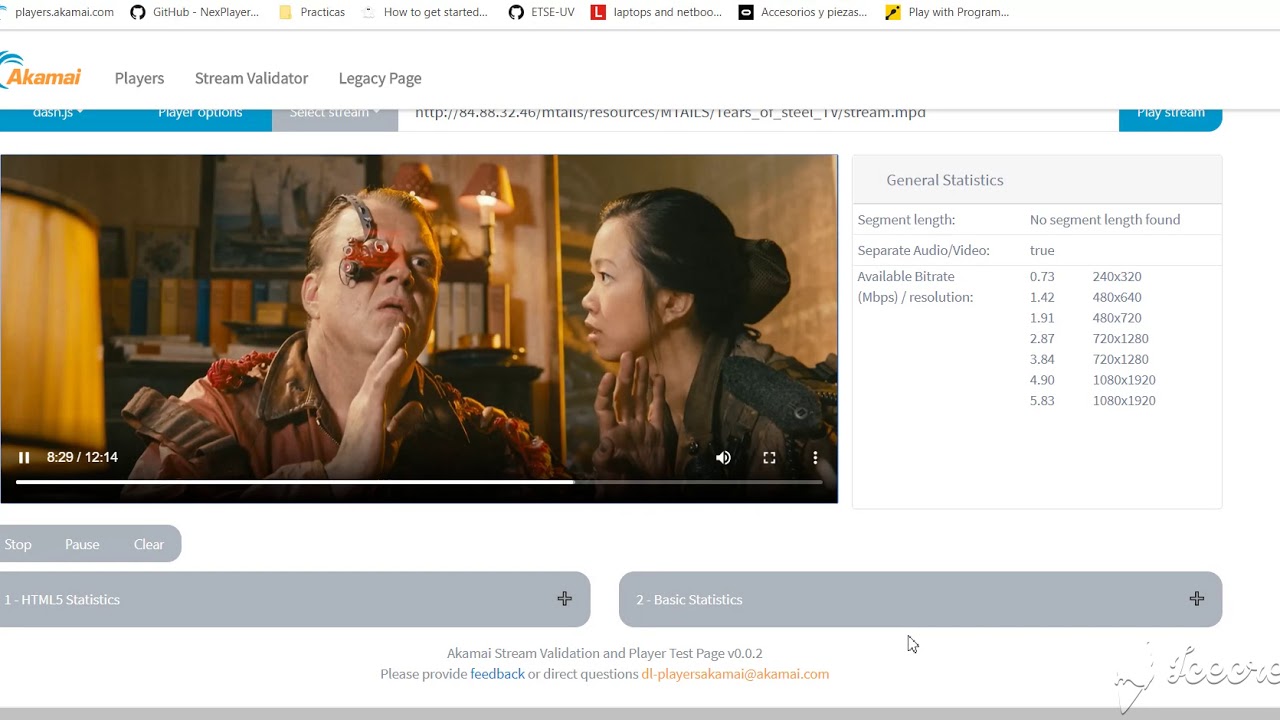Open the Play with Programming bookmark
This screenshot has width=1280, height=720.
[948, 12]
